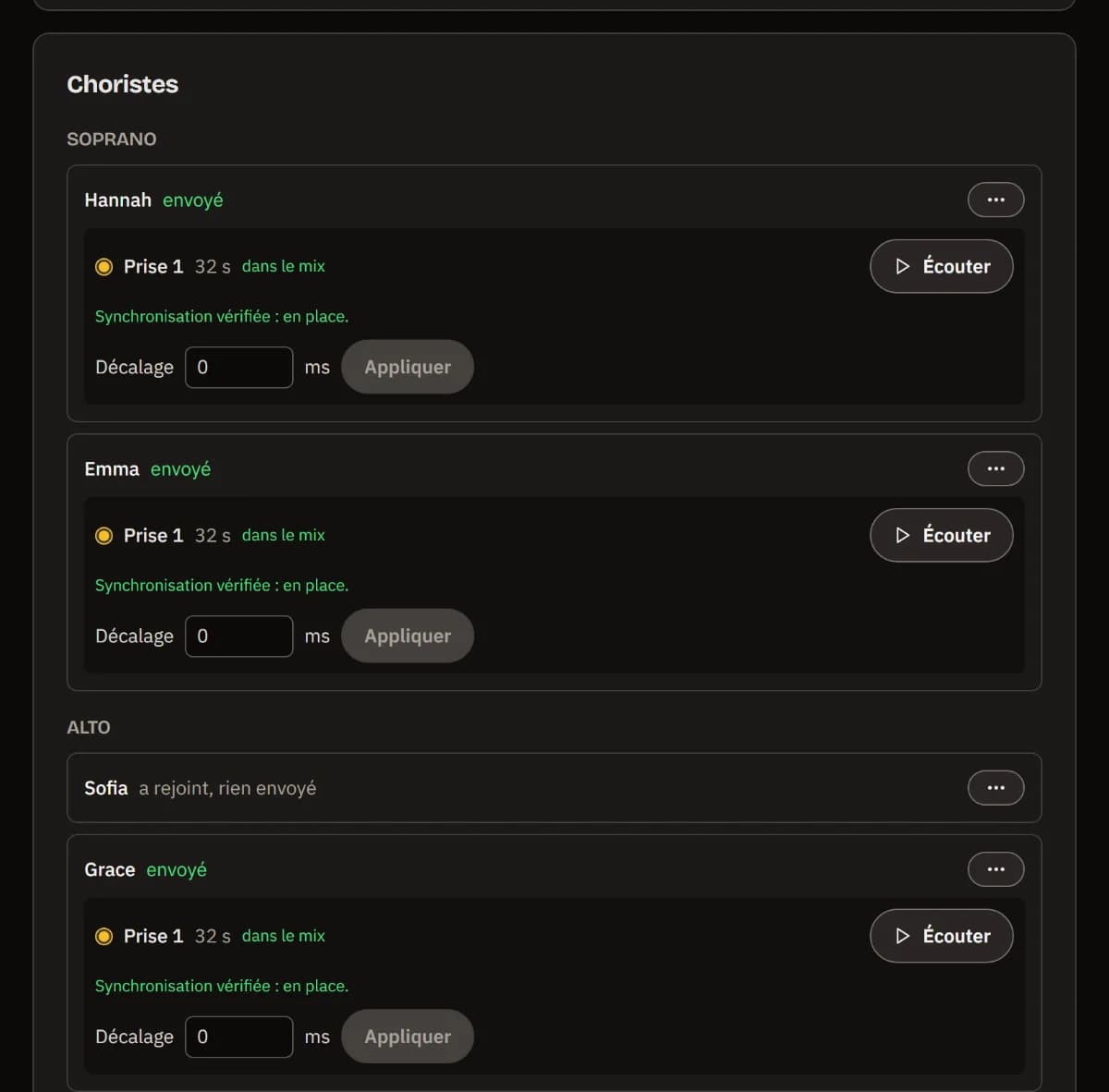Click Sofia's row that sent nothing
Viewport: 1109px width, 1092px height.
(x=554, y=788)
